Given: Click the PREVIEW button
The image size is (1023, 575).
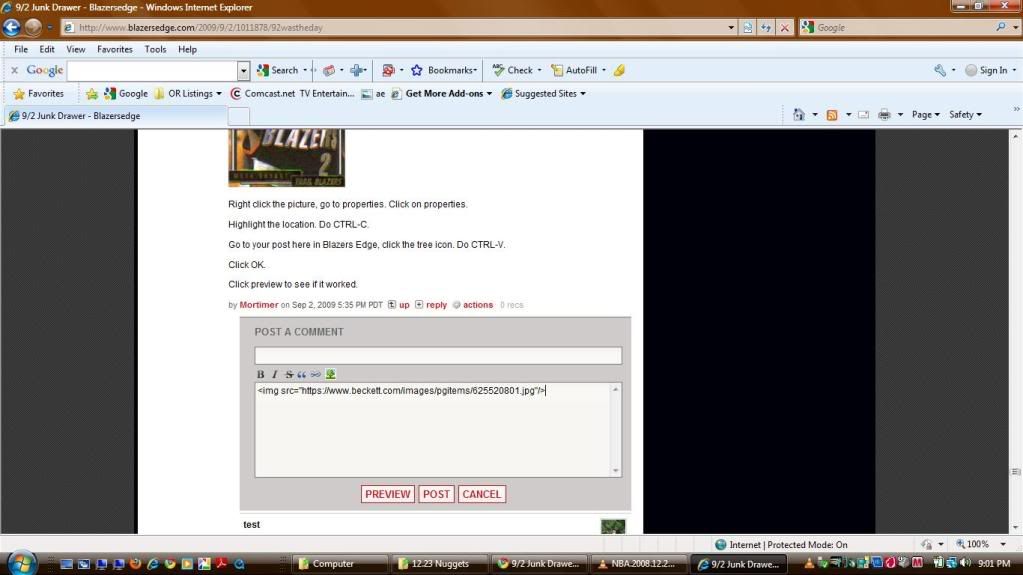Looking at the screenshot, I should [388, 495].
